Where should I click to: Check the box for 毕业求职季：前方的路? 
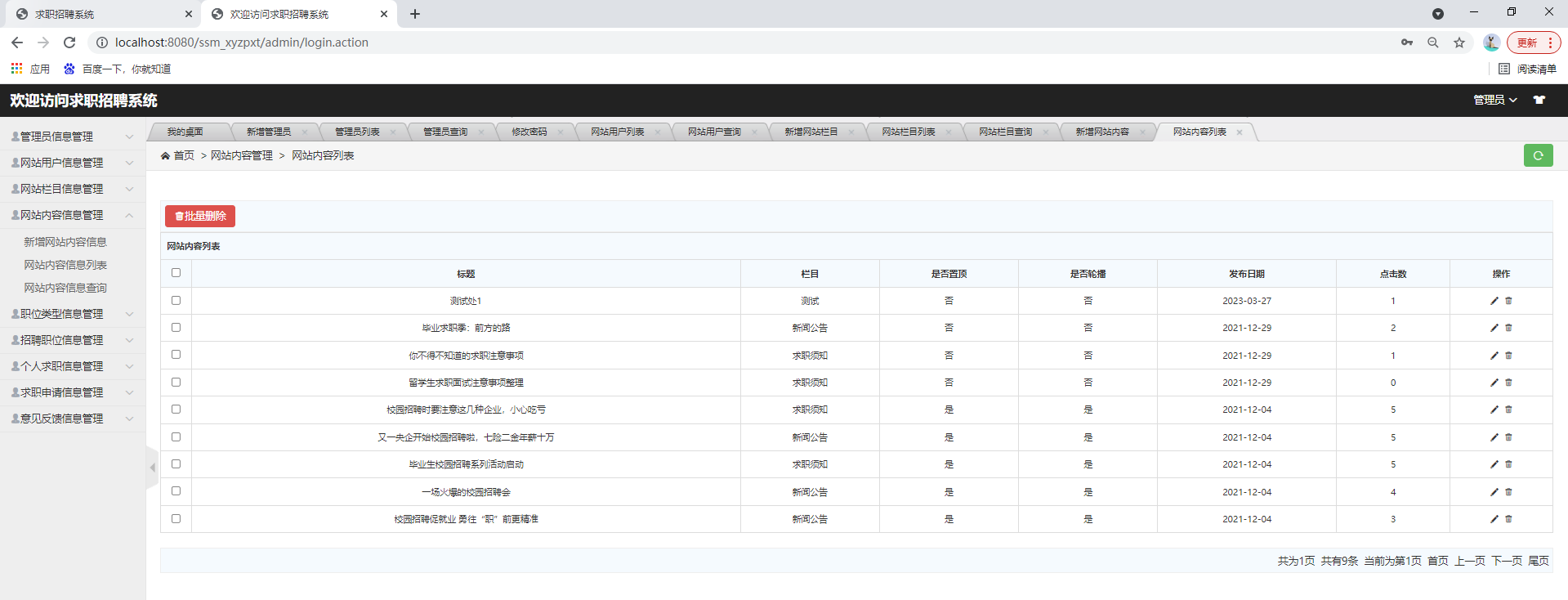point(176,327)
